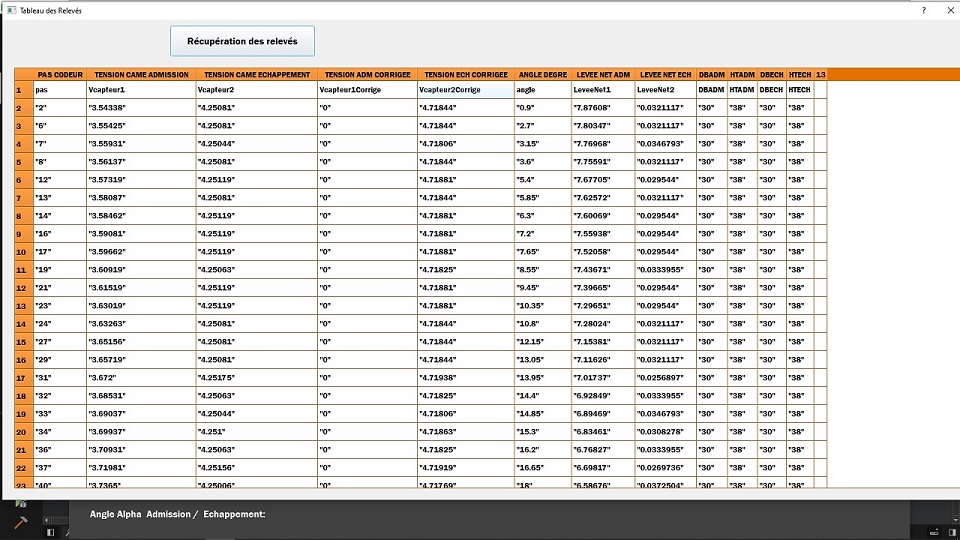The height and width of the screenshot is (540, 960).
Task: Click pas cell with value 27
Action: tap(59, 342)
